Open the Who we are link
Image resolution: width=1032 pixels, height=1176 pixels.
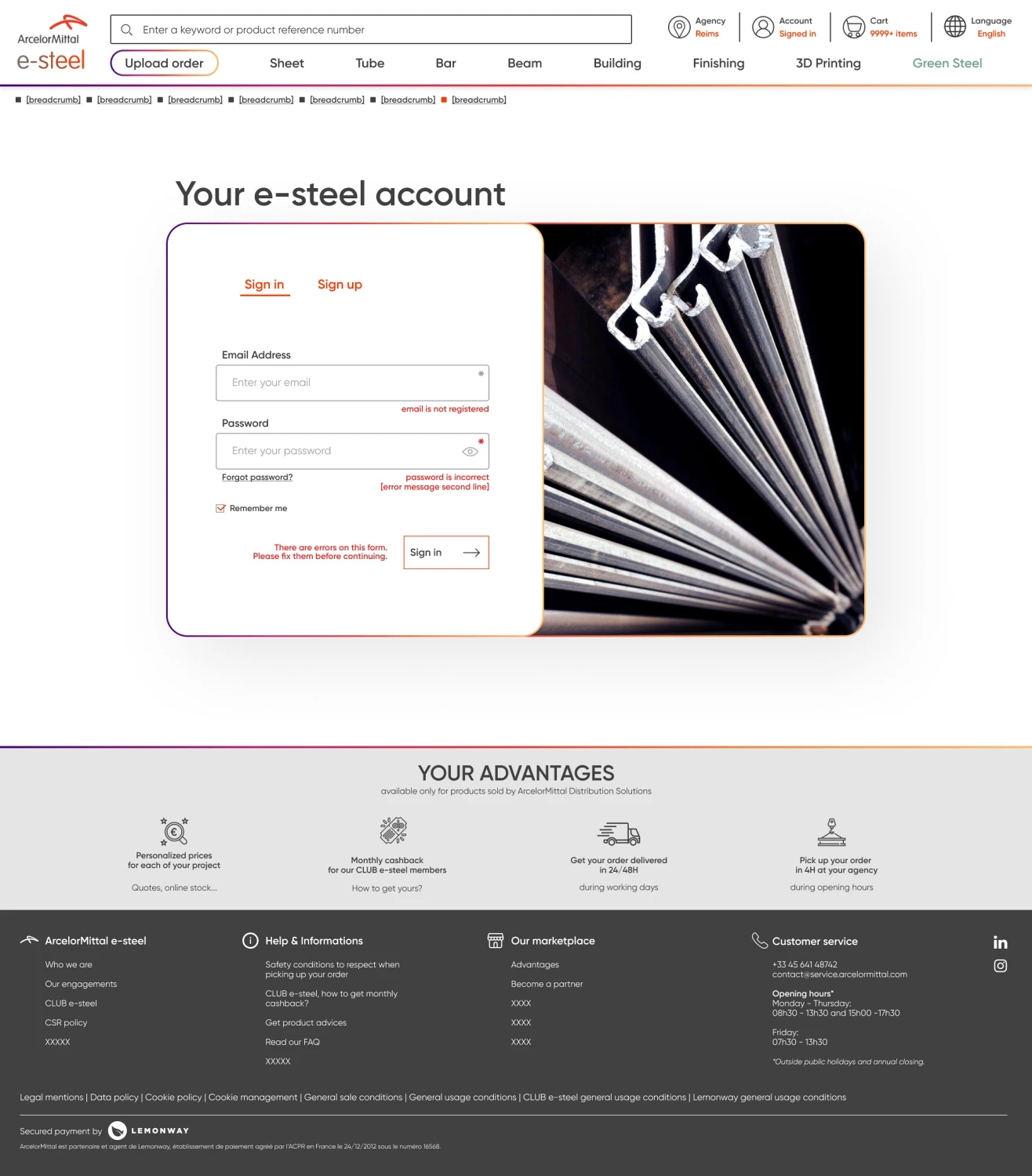click(x=68, y=965)
